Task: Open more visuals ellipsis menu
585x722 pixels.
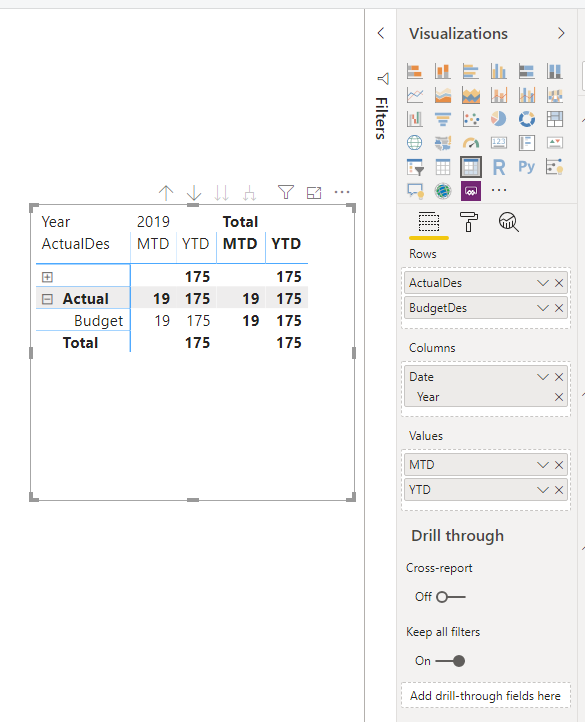Action: 499,190
